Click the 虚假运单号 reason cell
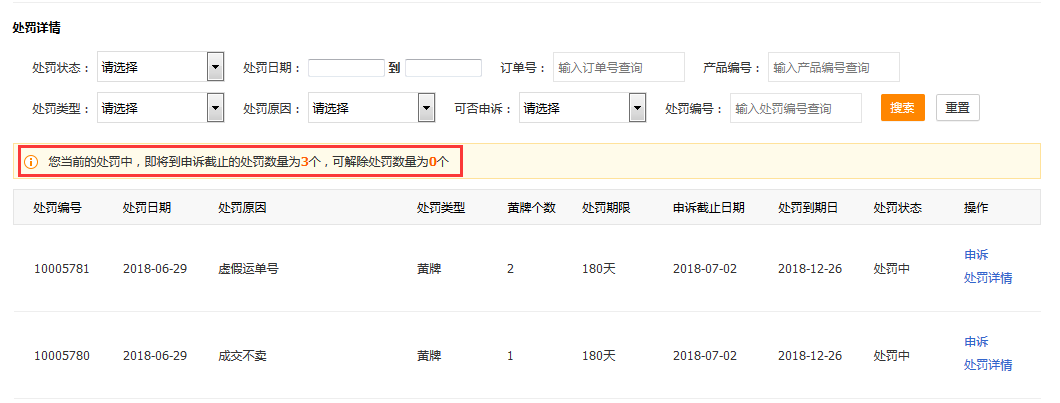The image size is (1060, 403). [248, 268]
